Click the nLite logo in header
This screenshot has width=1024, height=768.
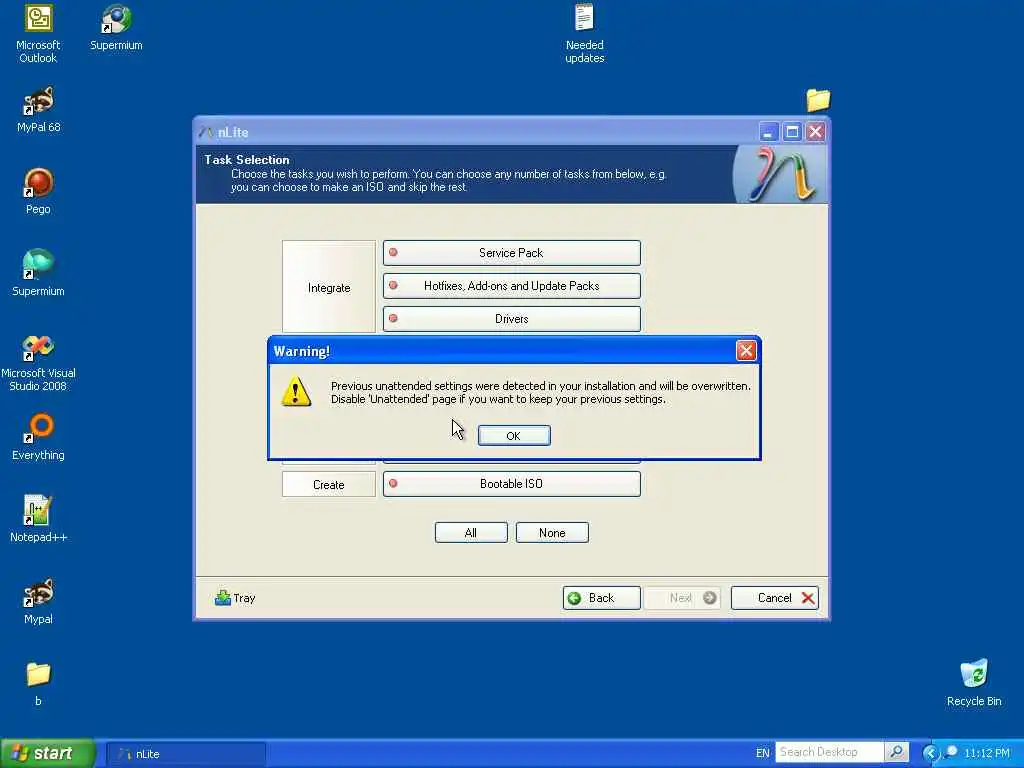pos(779,174)
